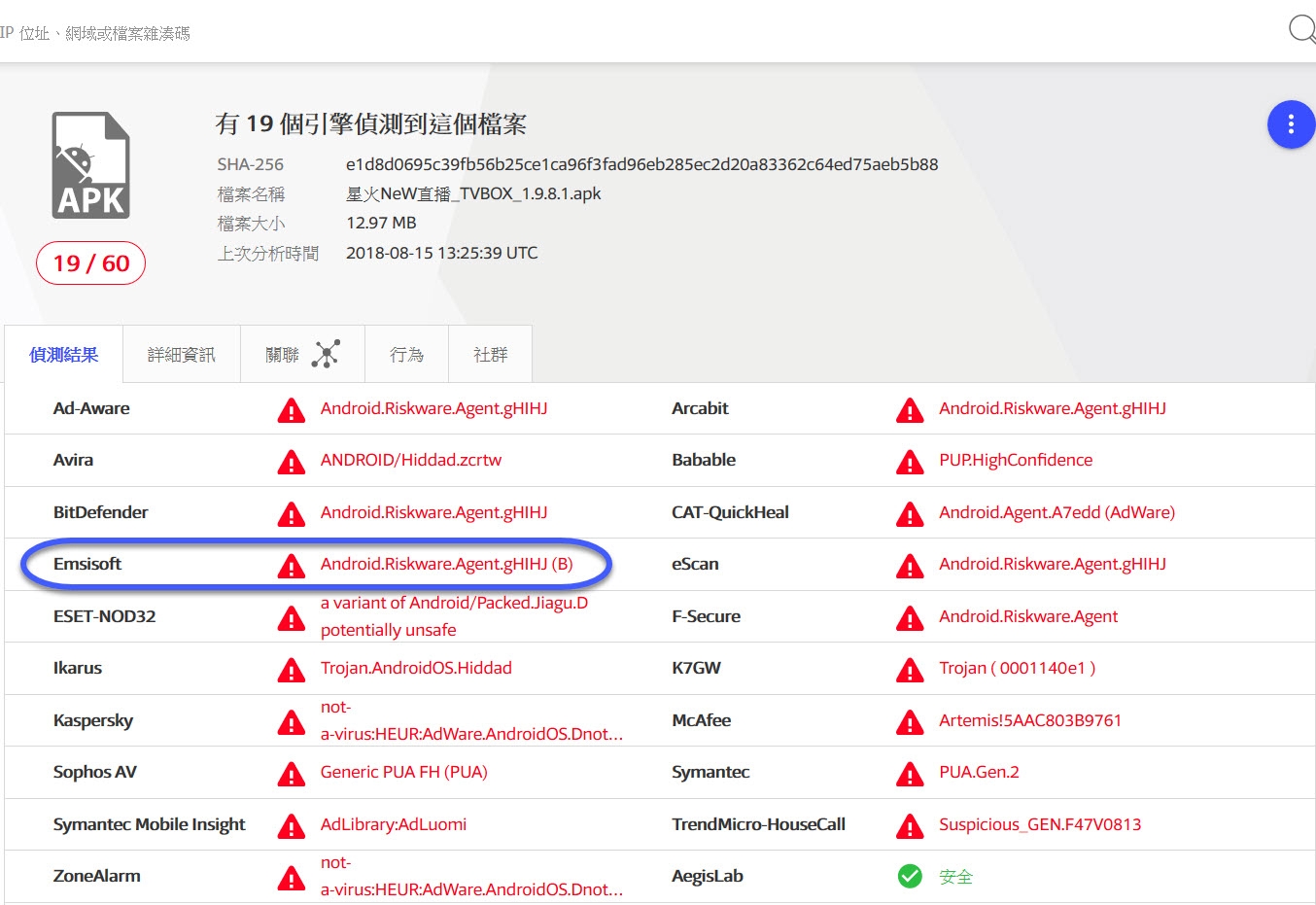Click the 19 / 60 detection ratio badge

(x=90, y=263)
